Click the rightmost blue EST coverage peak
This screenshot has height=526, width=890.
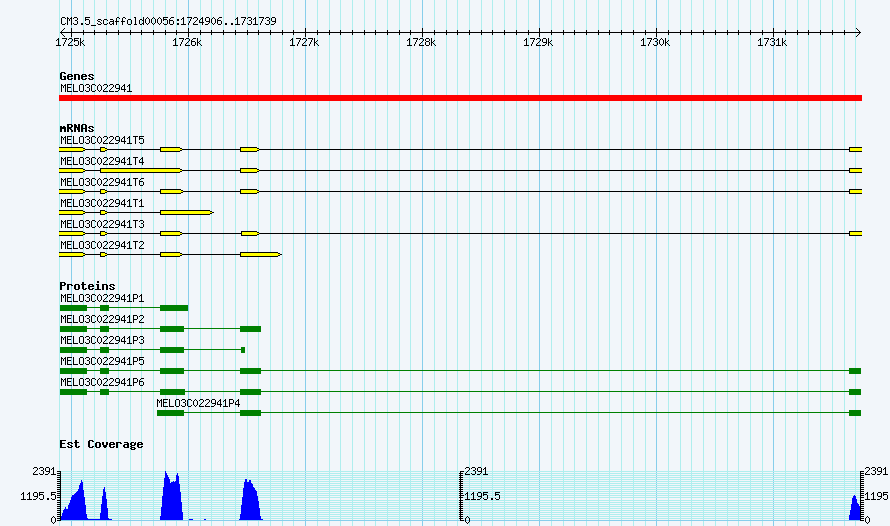tap(855, 507)
